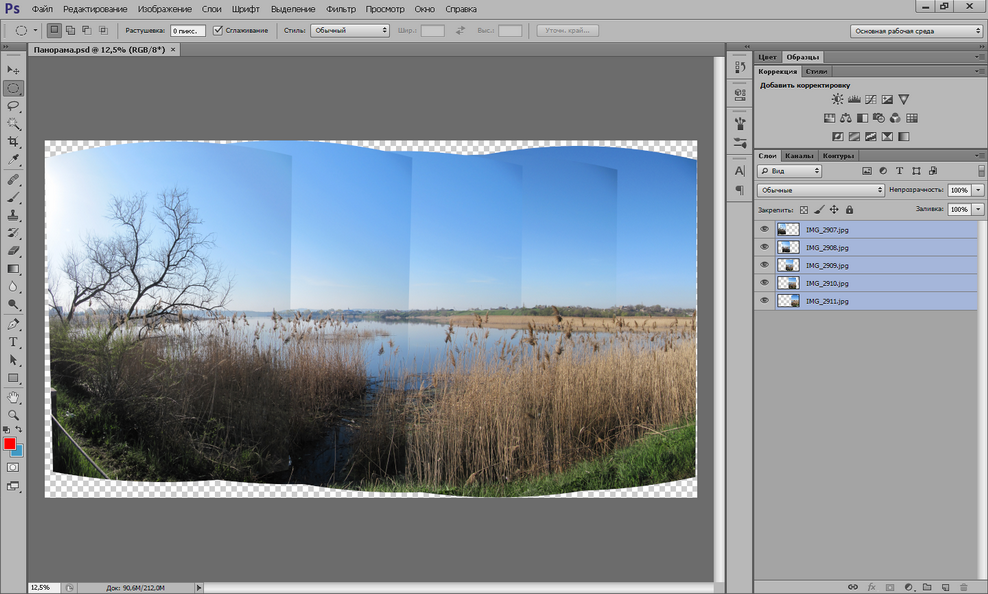Select the Eraser tool

click(x=13, y=251)
